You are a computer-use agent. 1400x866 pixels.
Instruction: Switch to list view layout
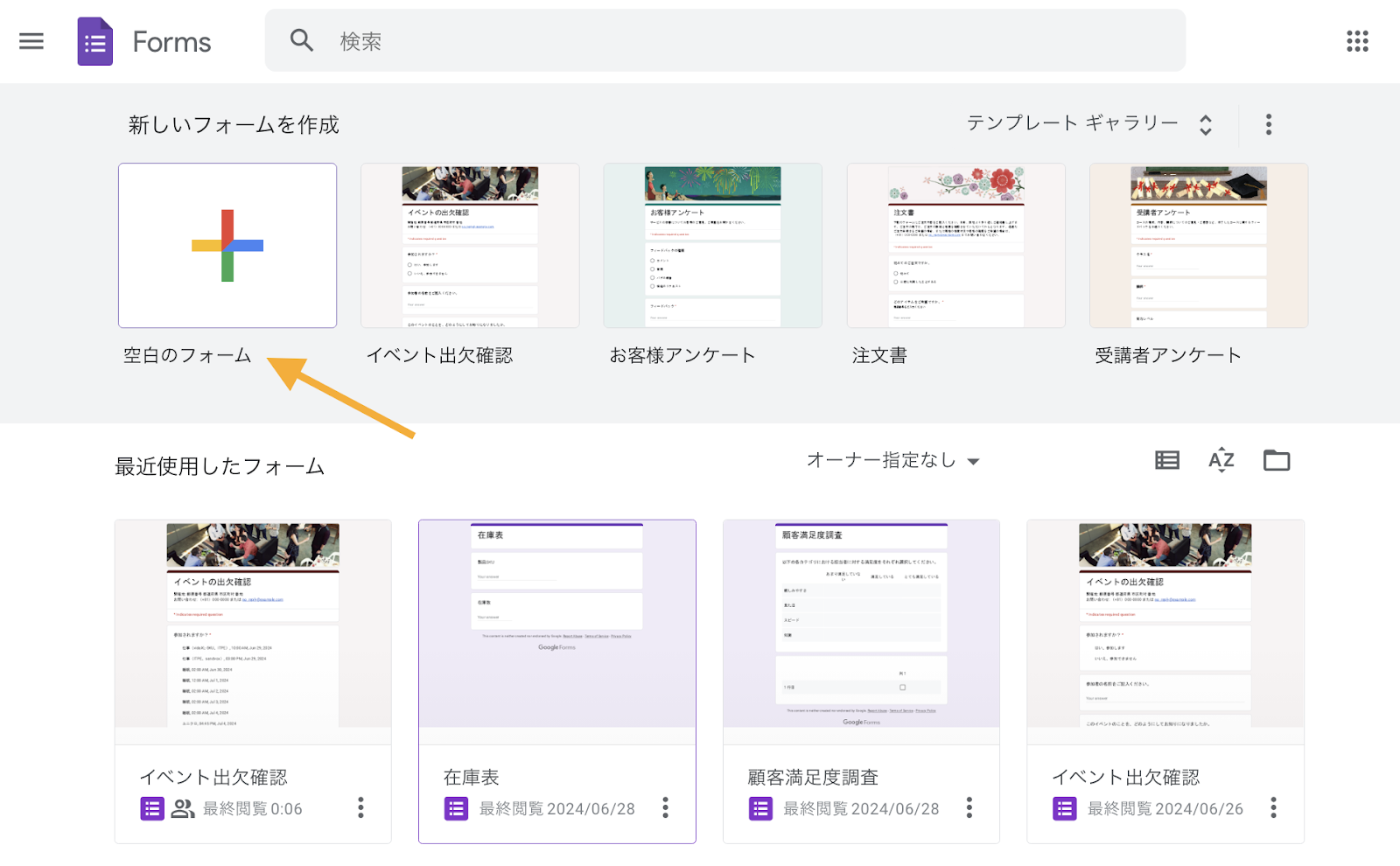coord(1167,460)
